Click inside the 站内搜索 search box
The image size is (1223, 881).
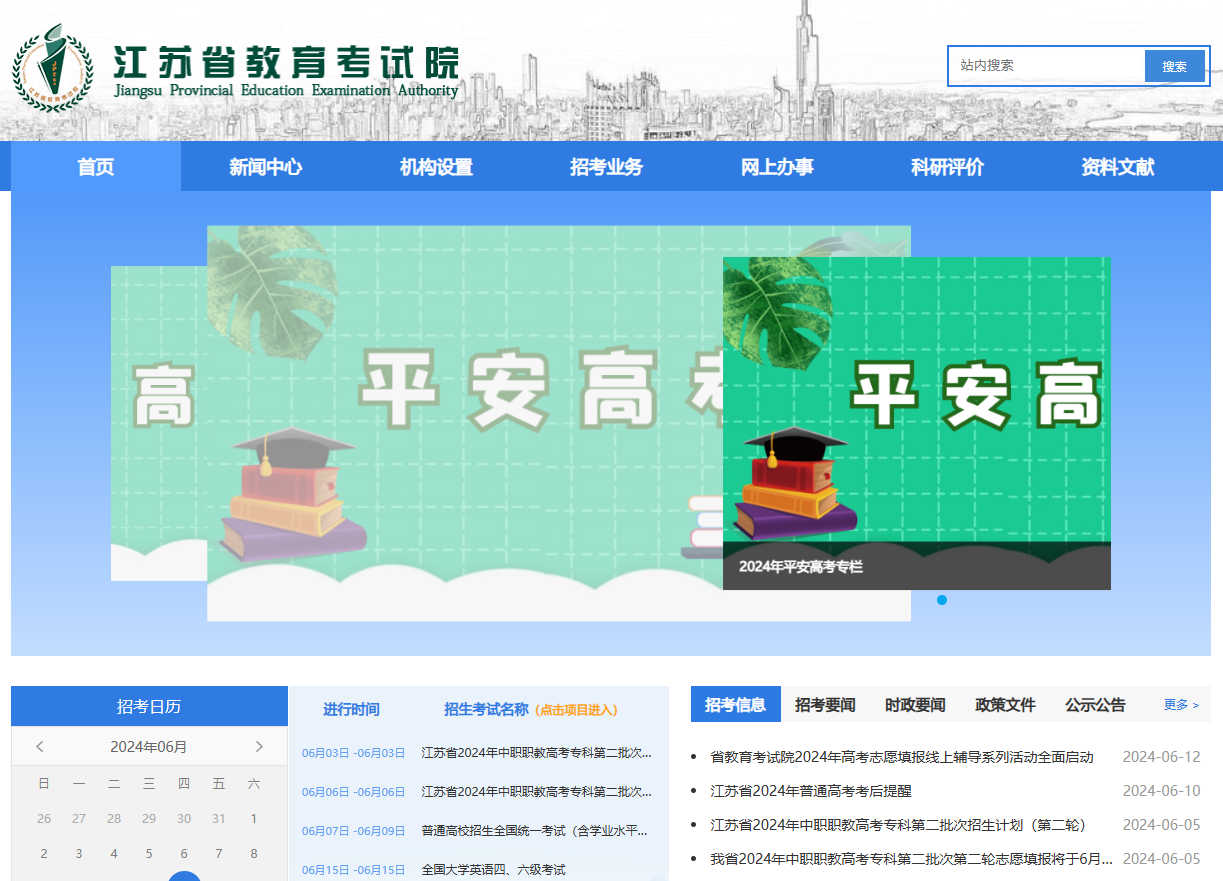[1040, 65]
